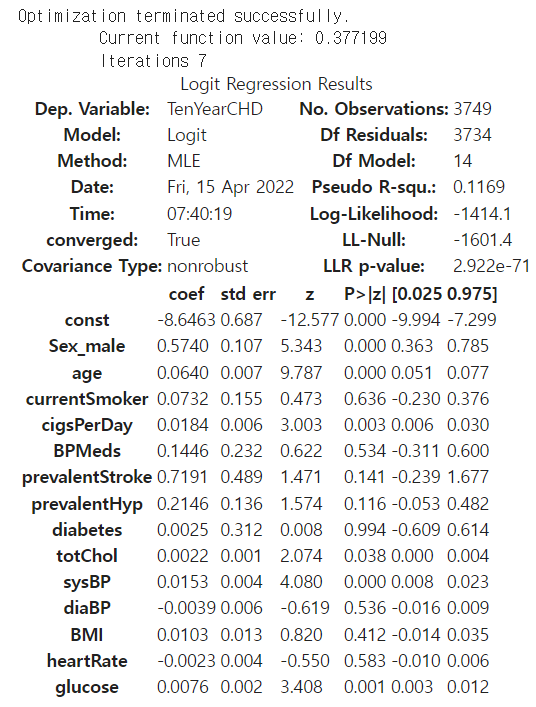Image resolution: width=536 pixels, height=707 pixels.
Task: Click the 'diabetes' row label
Action: click(x=87, y=530)
